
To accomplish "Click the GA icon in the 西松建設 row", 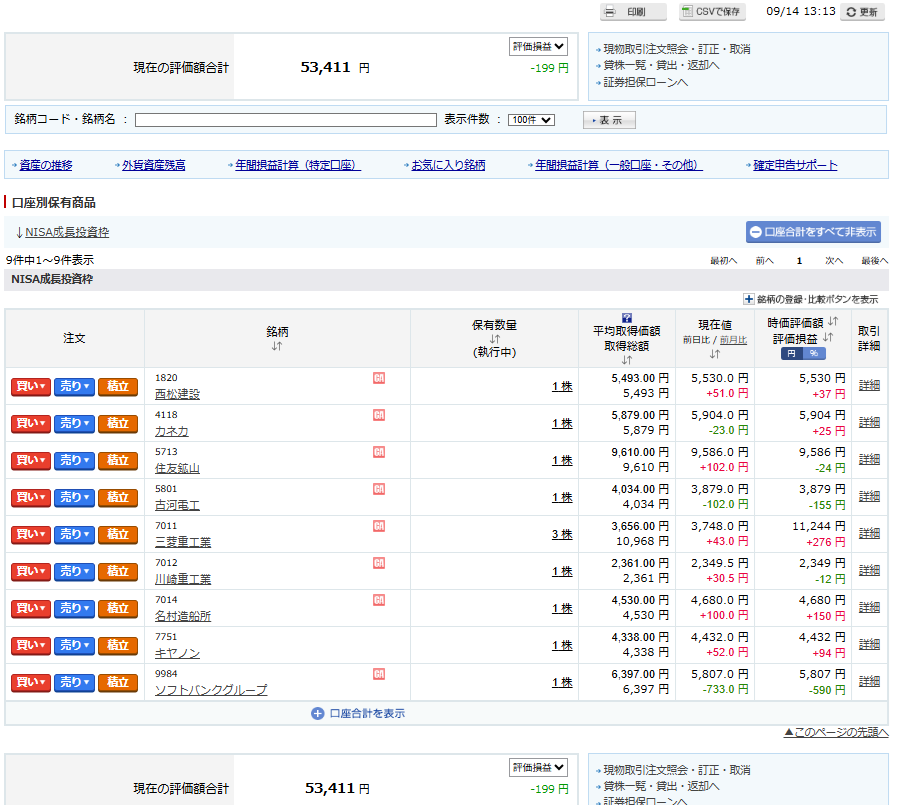I will (x=379, y=378).
